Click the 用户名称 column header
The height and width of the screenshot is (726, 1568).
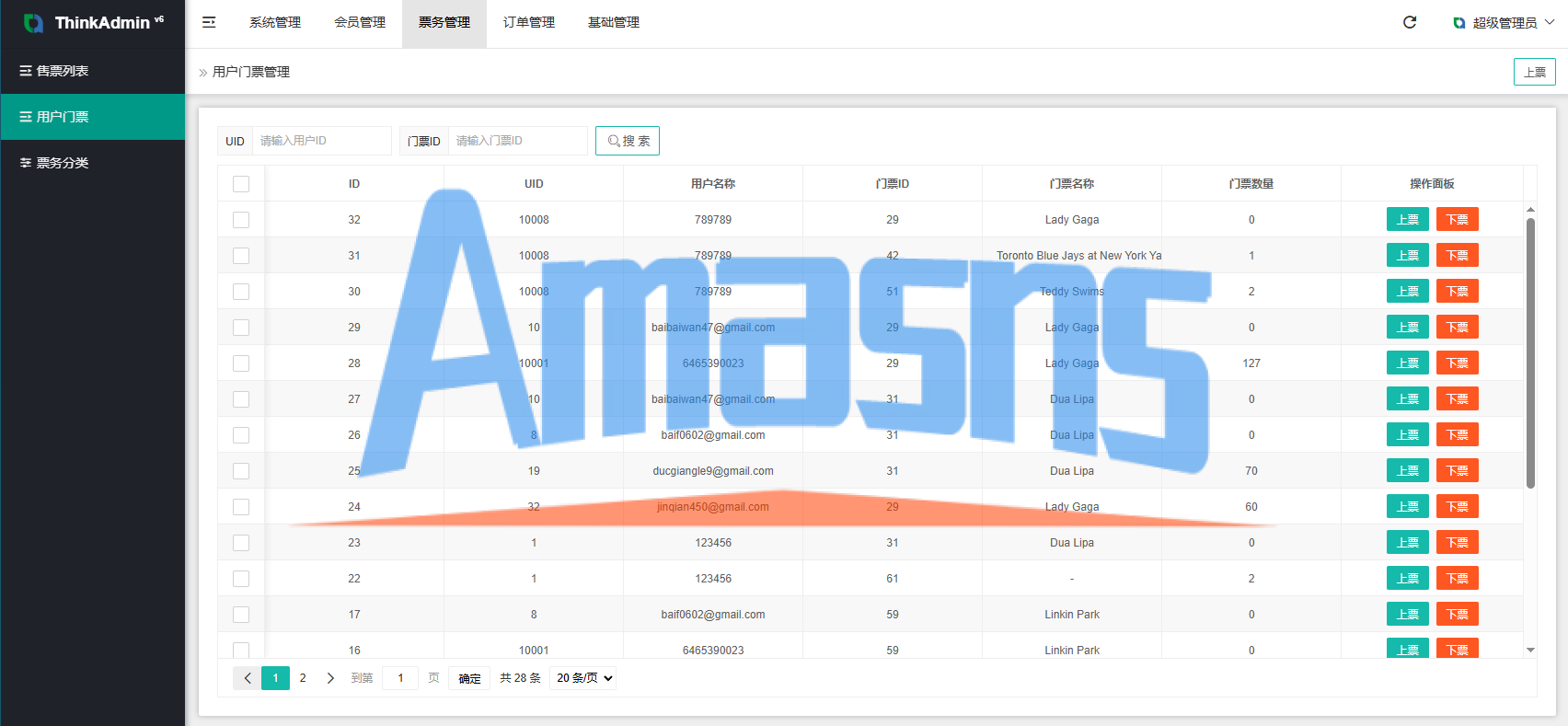point(713,184)
